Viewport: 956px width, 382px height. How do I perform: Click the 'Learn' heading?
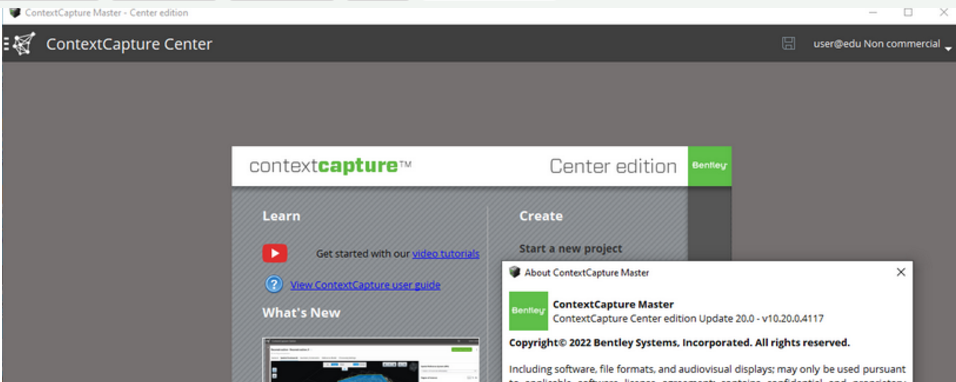tap(281, 216)
